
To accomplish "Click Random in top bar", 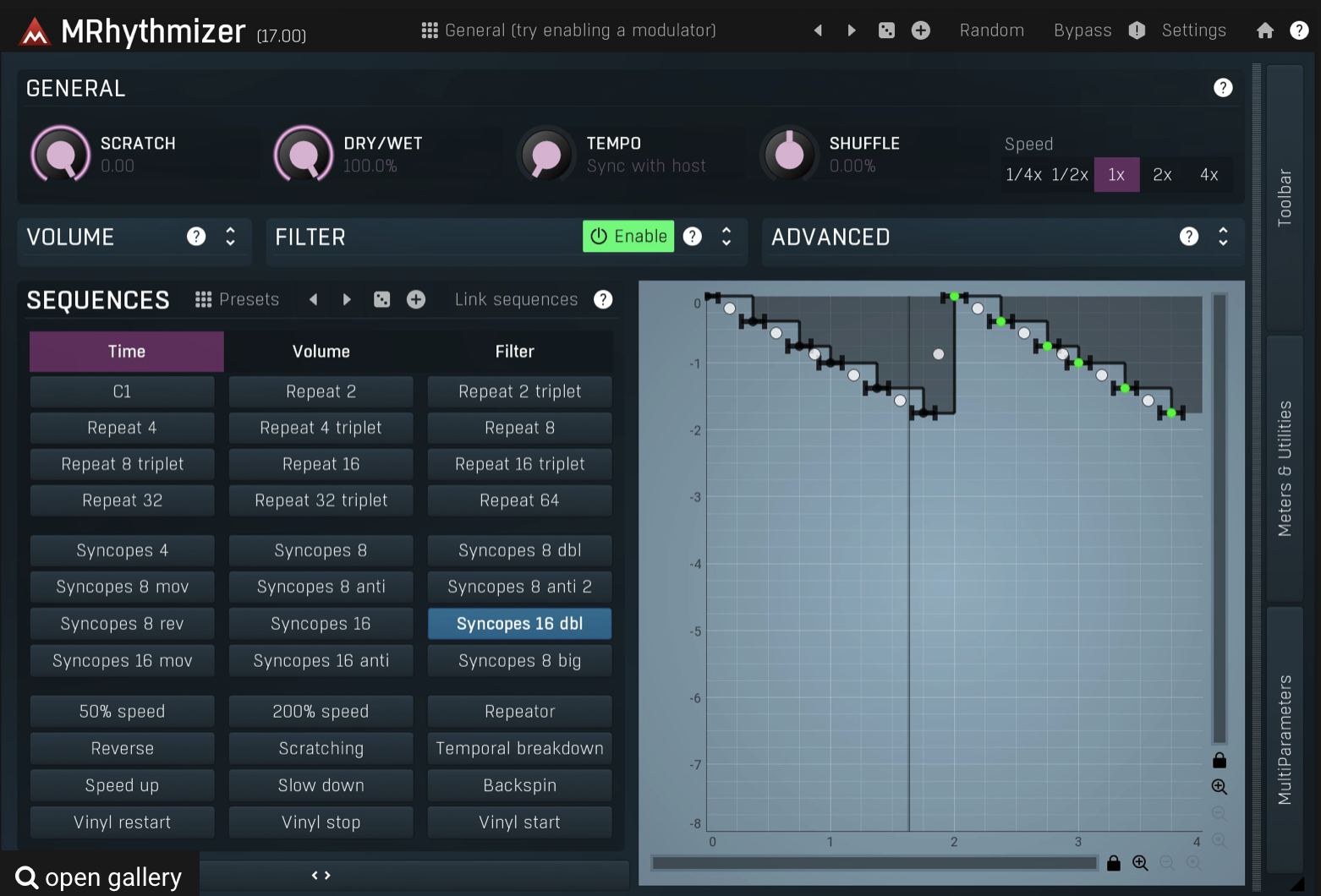I will coord(992,30).
